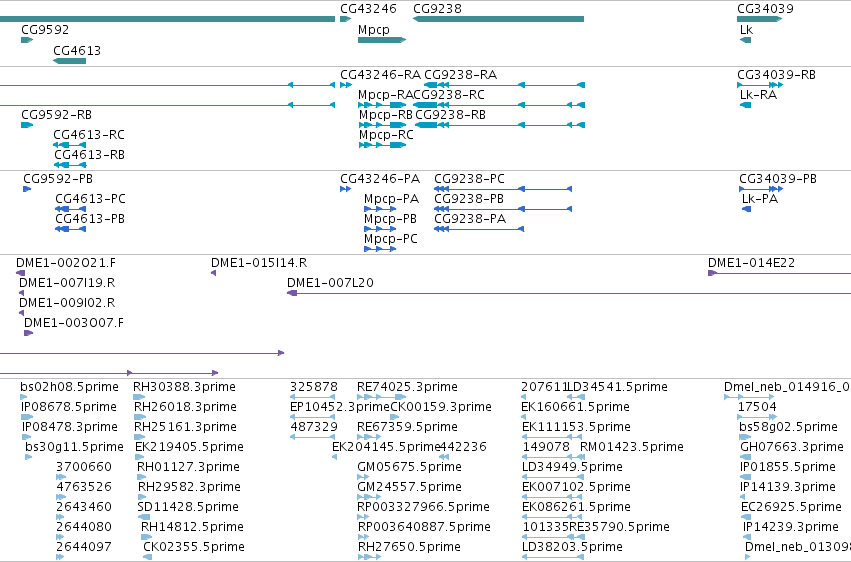Select EST CK00159.3prime

[x=441, y=407]
